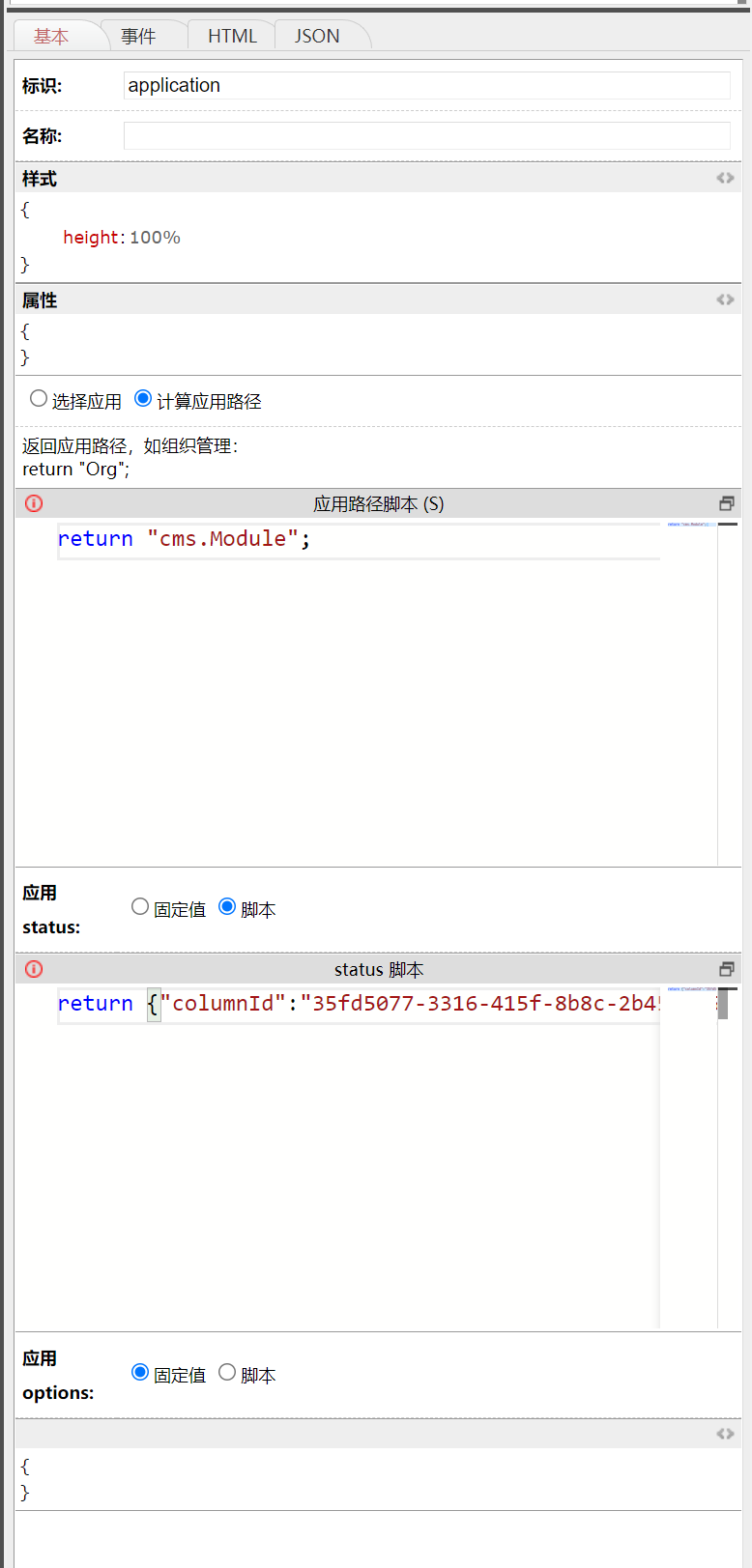Select the 计算应用路径 radio option
Image resolution: width=752 pixels, height=1568 pixels.
[143, 398]
